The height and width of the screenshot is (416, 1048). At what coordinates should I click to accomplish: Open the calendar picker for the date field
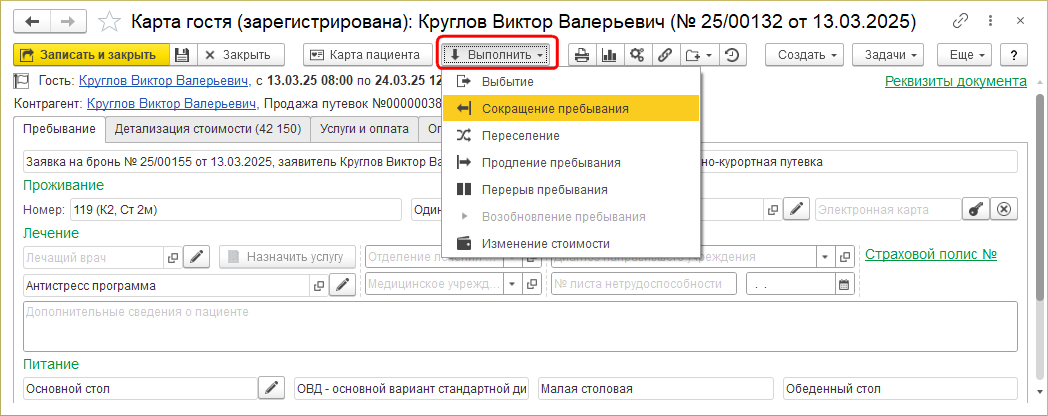(844, 284)
